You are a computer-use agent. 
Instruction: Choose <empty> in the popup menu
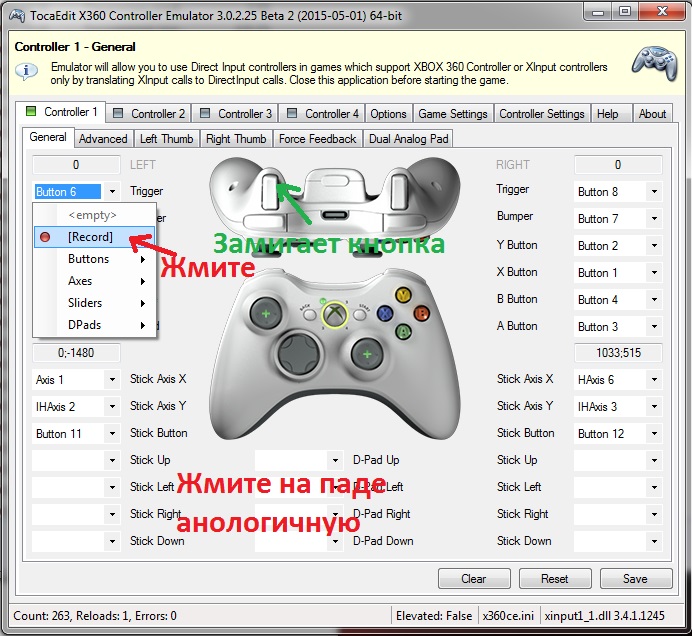(94, 215)
